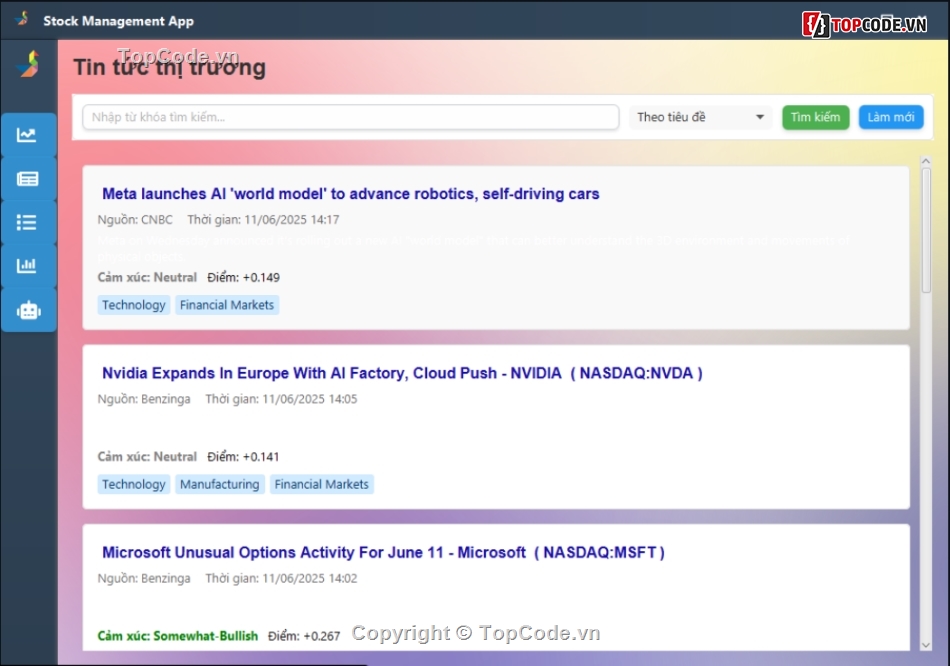Click the green 'Tìm kiếm' button
950x666 pixels.
coord(815,117)
